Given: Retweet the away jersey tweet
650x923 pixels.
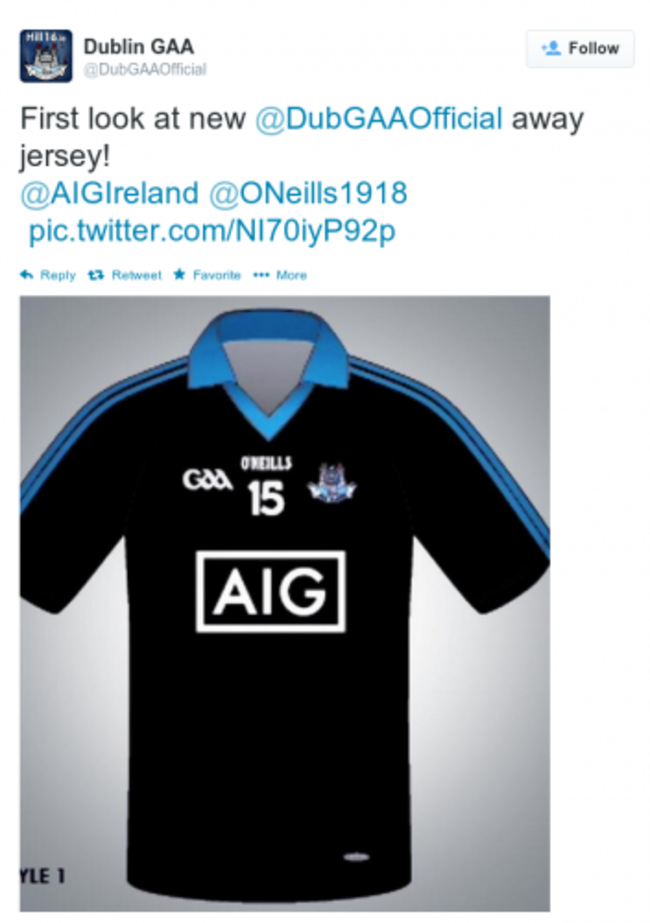Looking at the screenshot, I should 125,275.
